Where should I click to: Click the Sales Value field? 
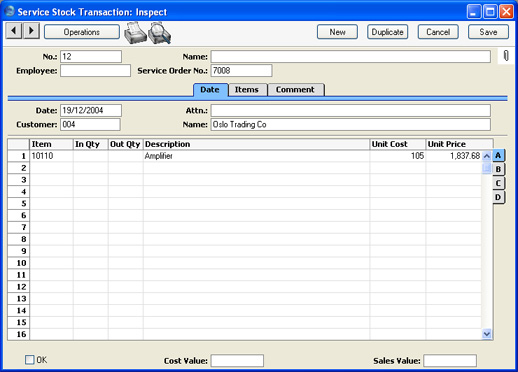[x=450, y=361]
